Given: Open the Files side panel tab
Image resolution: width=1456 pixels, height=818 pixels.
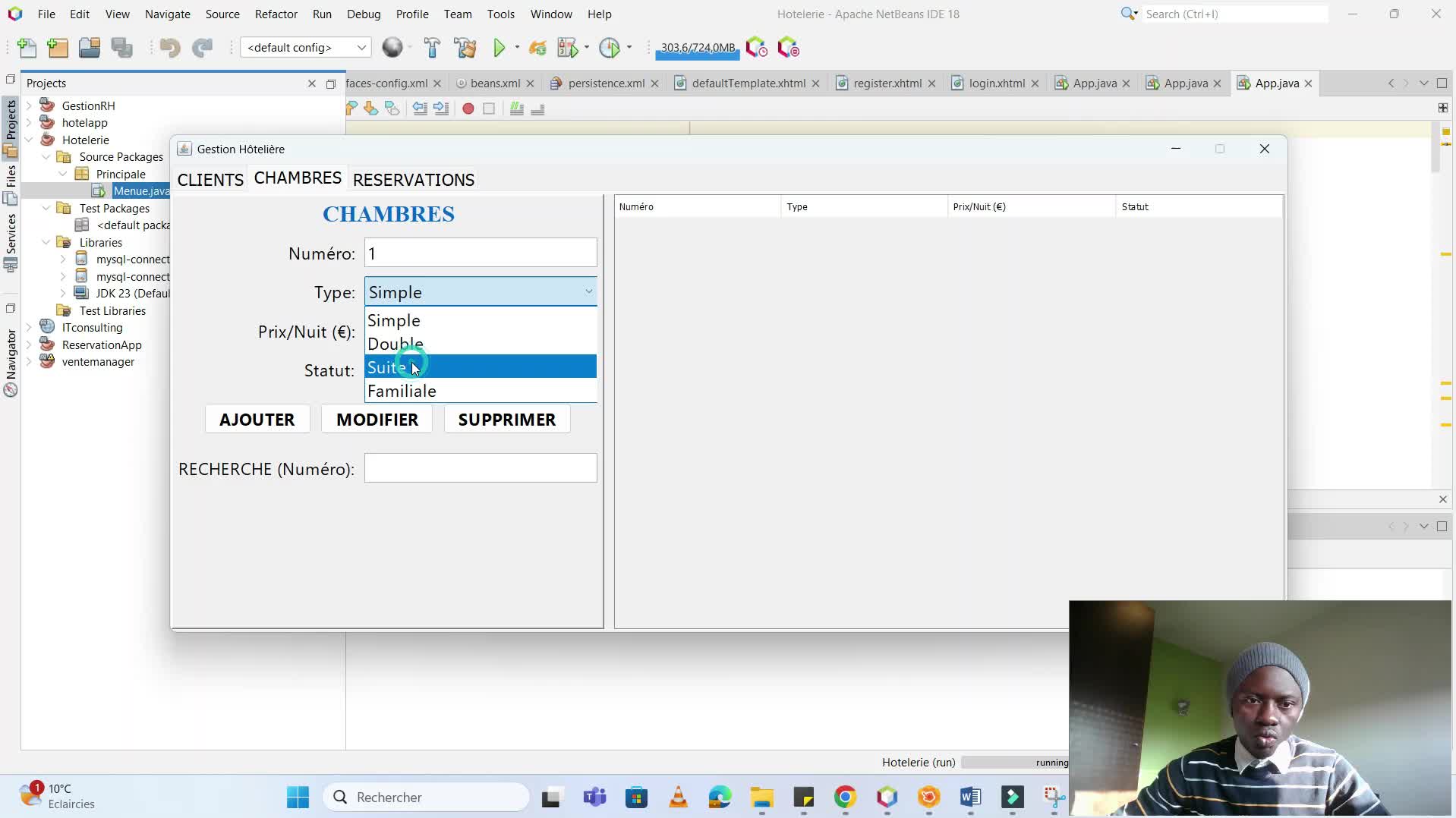Looking at the screenshot, I should tap(11, 186).
